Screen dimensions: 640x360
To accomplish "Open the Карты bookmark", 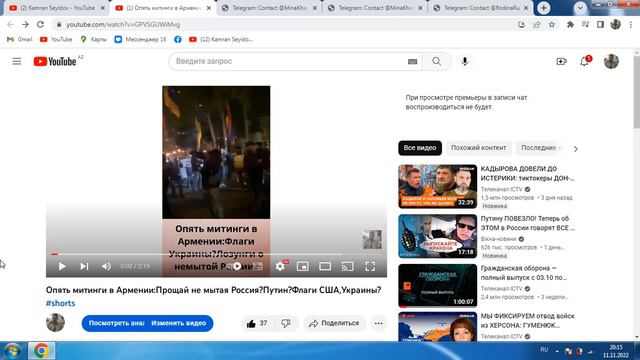I will [93, 40].
